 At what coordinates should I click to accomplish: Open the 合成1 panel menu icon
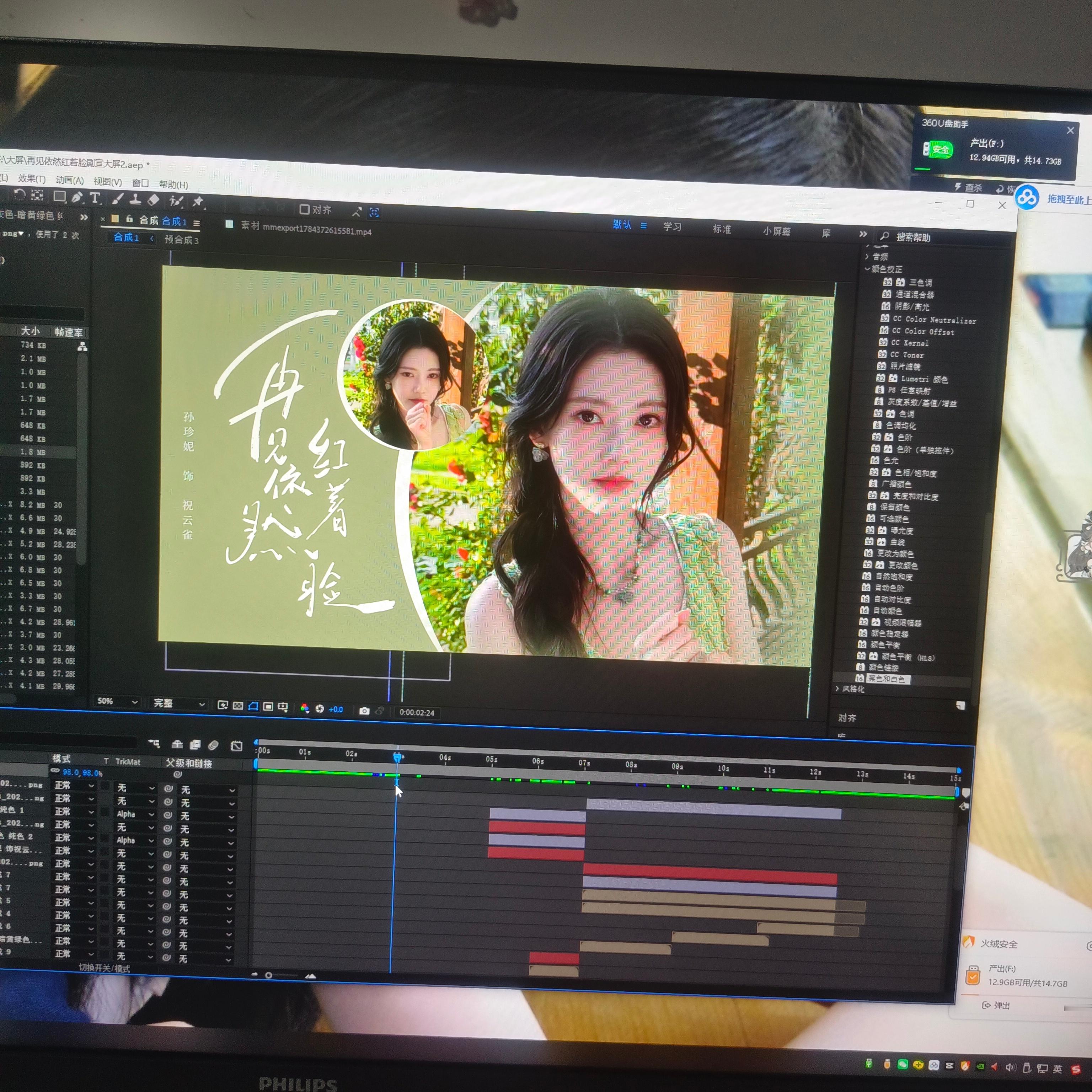pyautogui.click(x=196, y=223)
